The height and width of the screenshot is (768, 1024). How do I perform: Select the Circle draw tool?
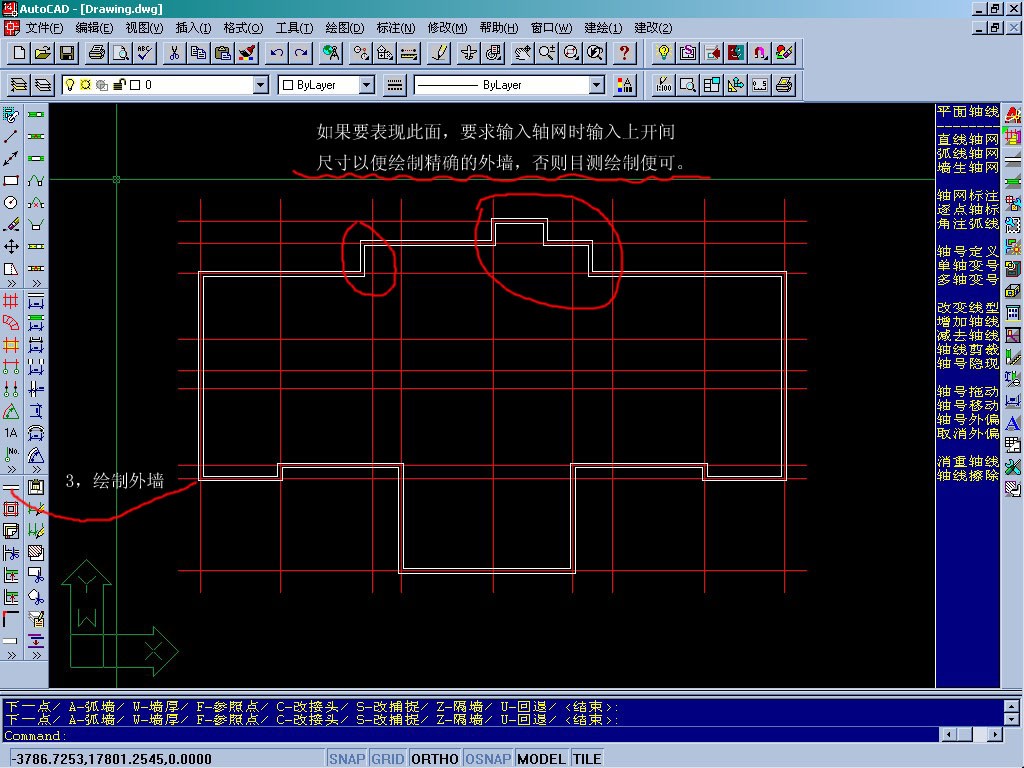[x=11, y=202]
